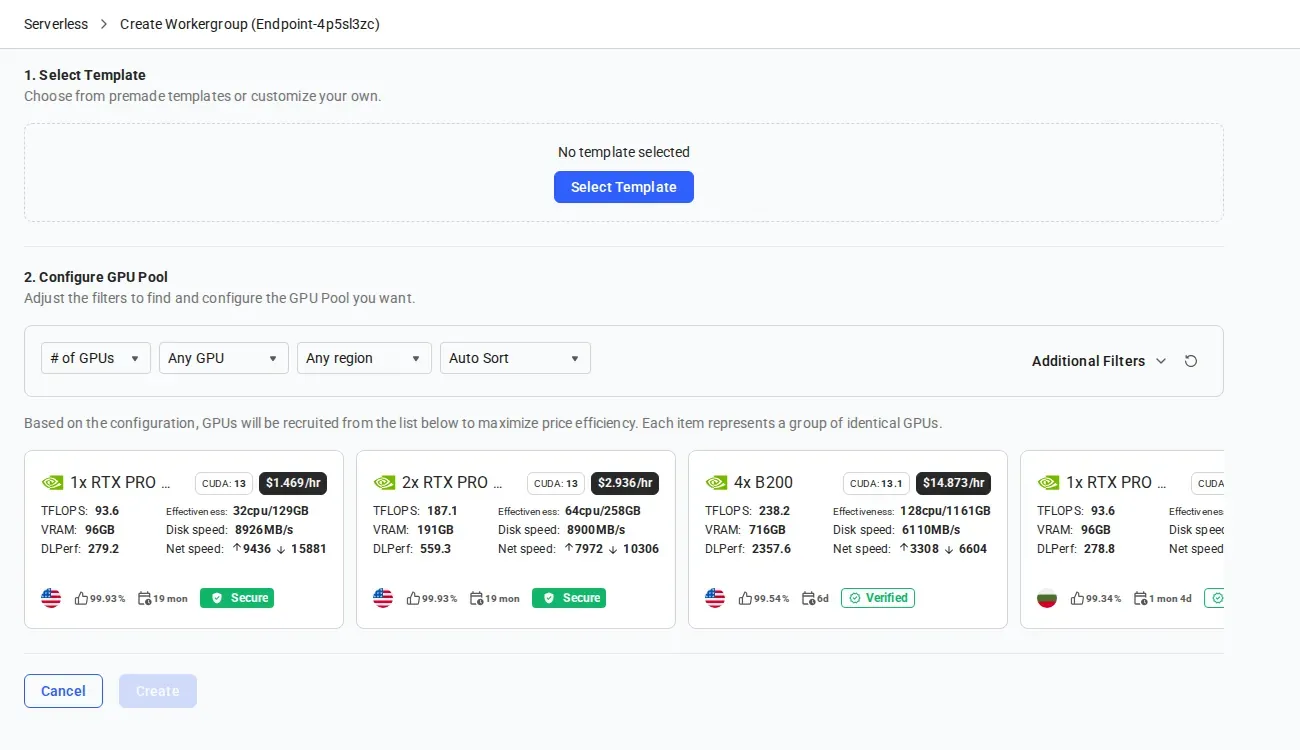
Task: Click CUDA: 13.1 badge on B200 card
Action: [x=875, y=483]
